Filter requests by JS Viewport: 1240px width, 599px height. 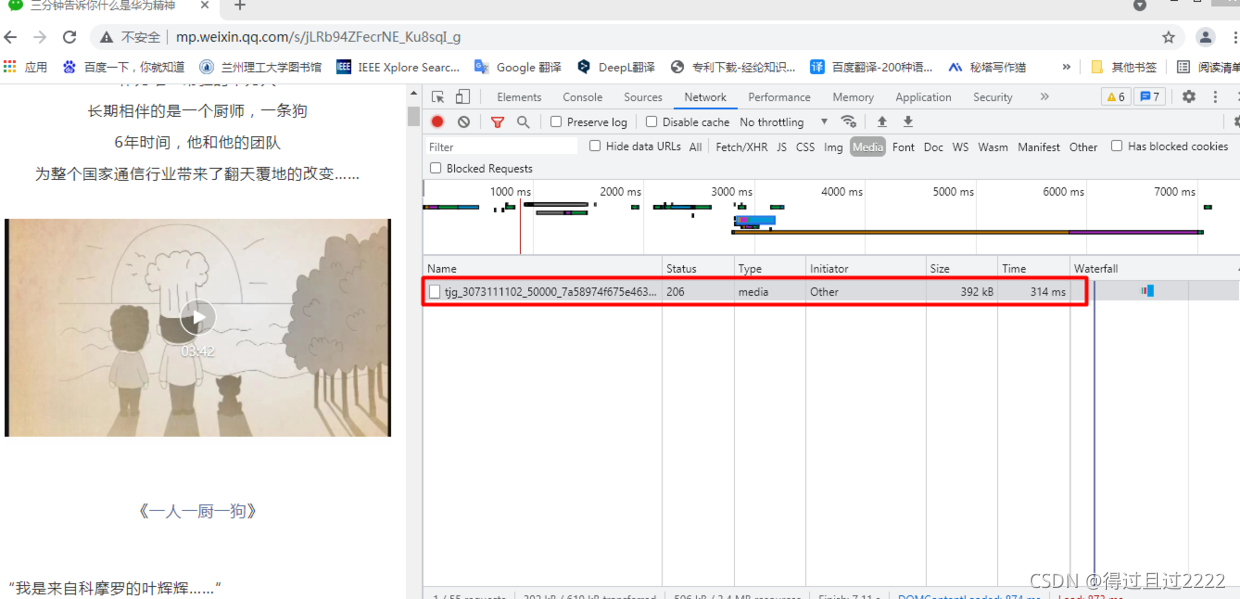(x=782, y=147)
